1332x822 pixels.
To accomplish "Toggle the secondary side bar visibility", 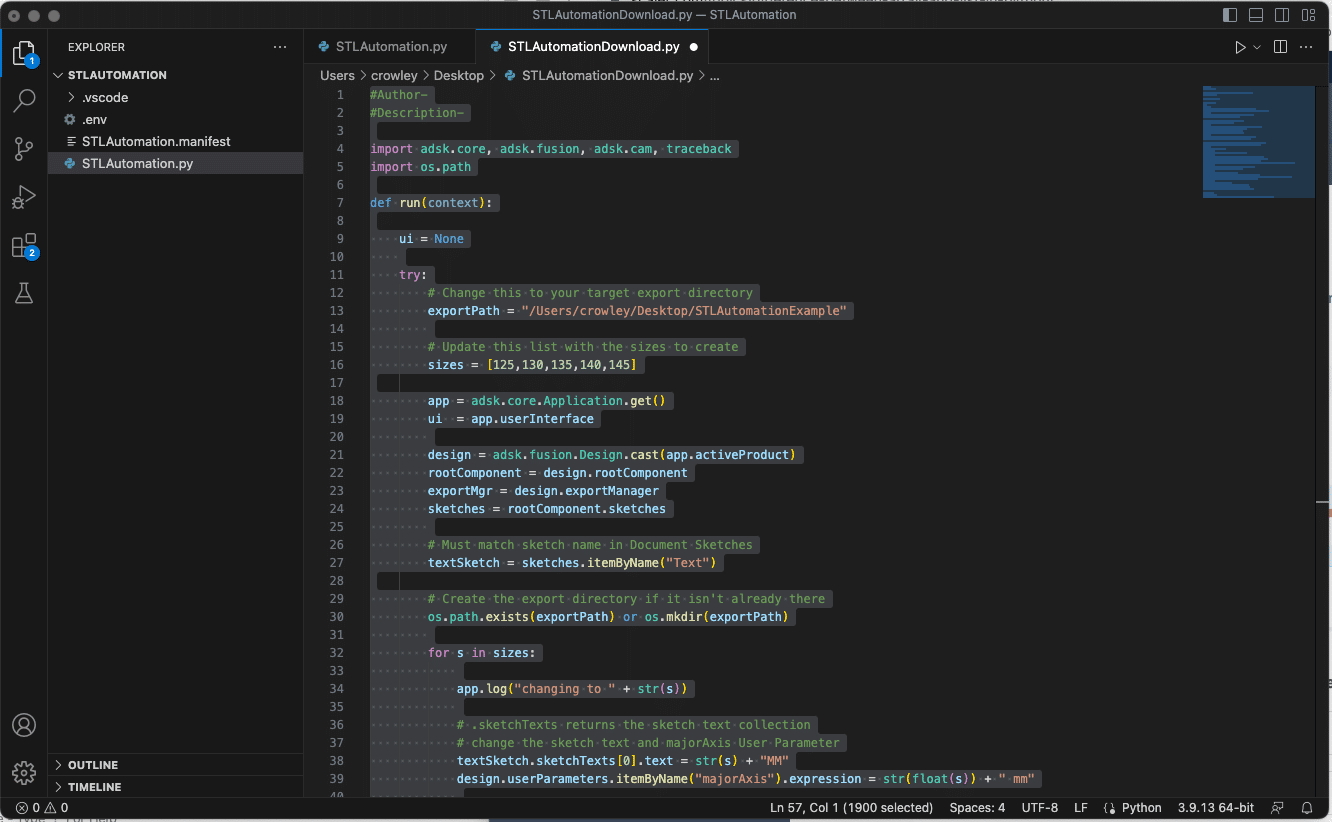I will (1282, 15).
